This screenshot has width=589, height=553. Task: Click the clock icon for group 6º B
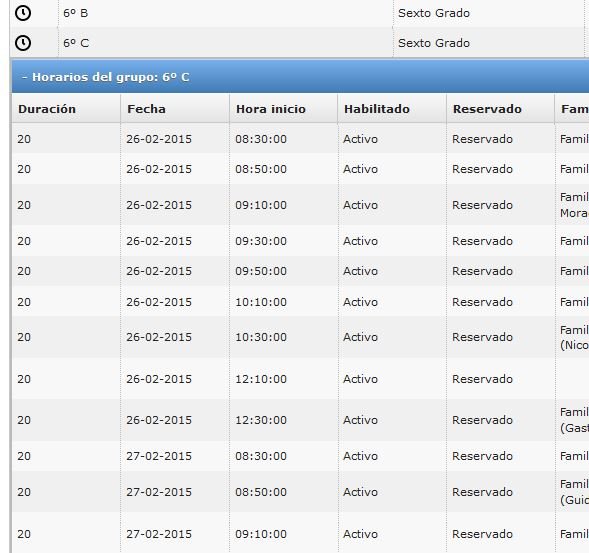23,13
